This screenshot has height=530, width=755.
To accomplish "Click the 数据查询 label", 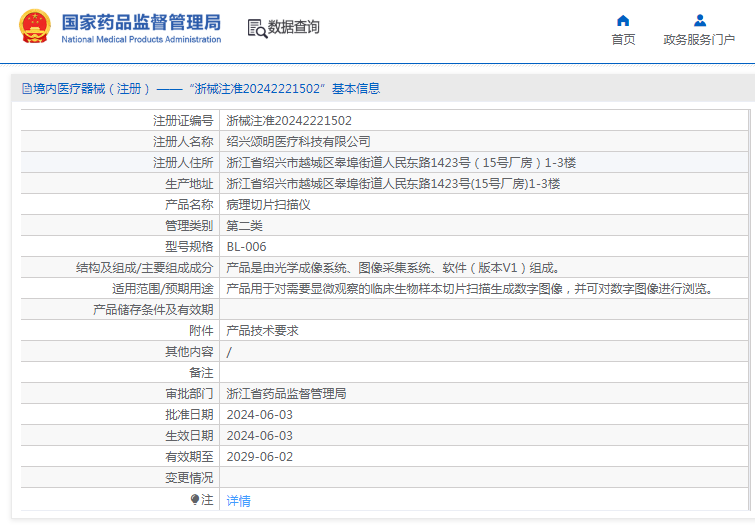I will point(294,27).
